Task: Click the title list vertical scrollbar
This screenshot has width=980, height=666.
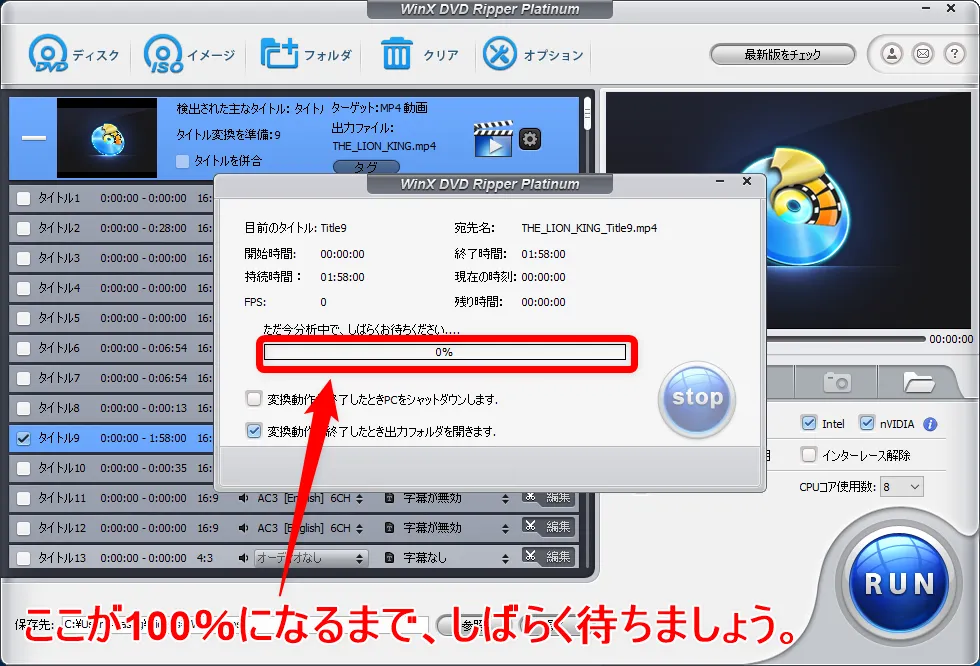Action: coord(587,114)
